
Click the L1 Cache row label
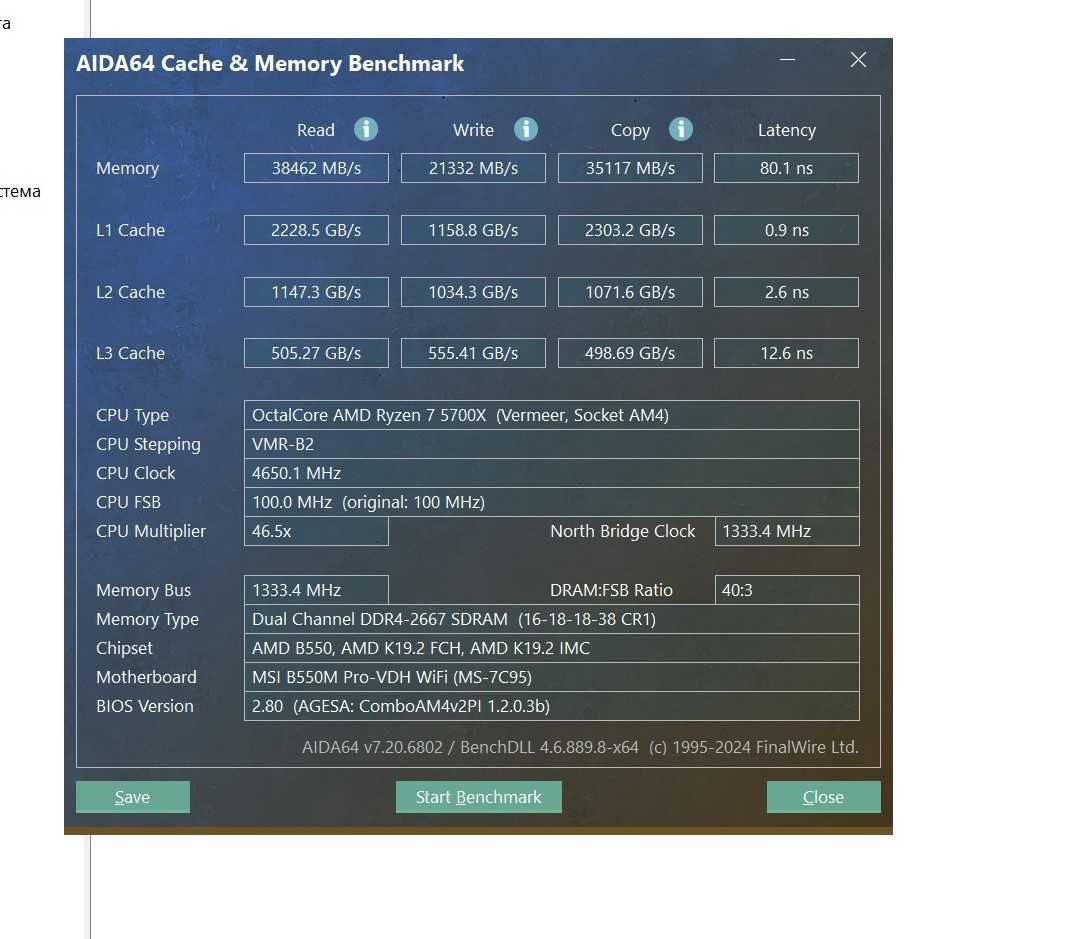point(131,230)
